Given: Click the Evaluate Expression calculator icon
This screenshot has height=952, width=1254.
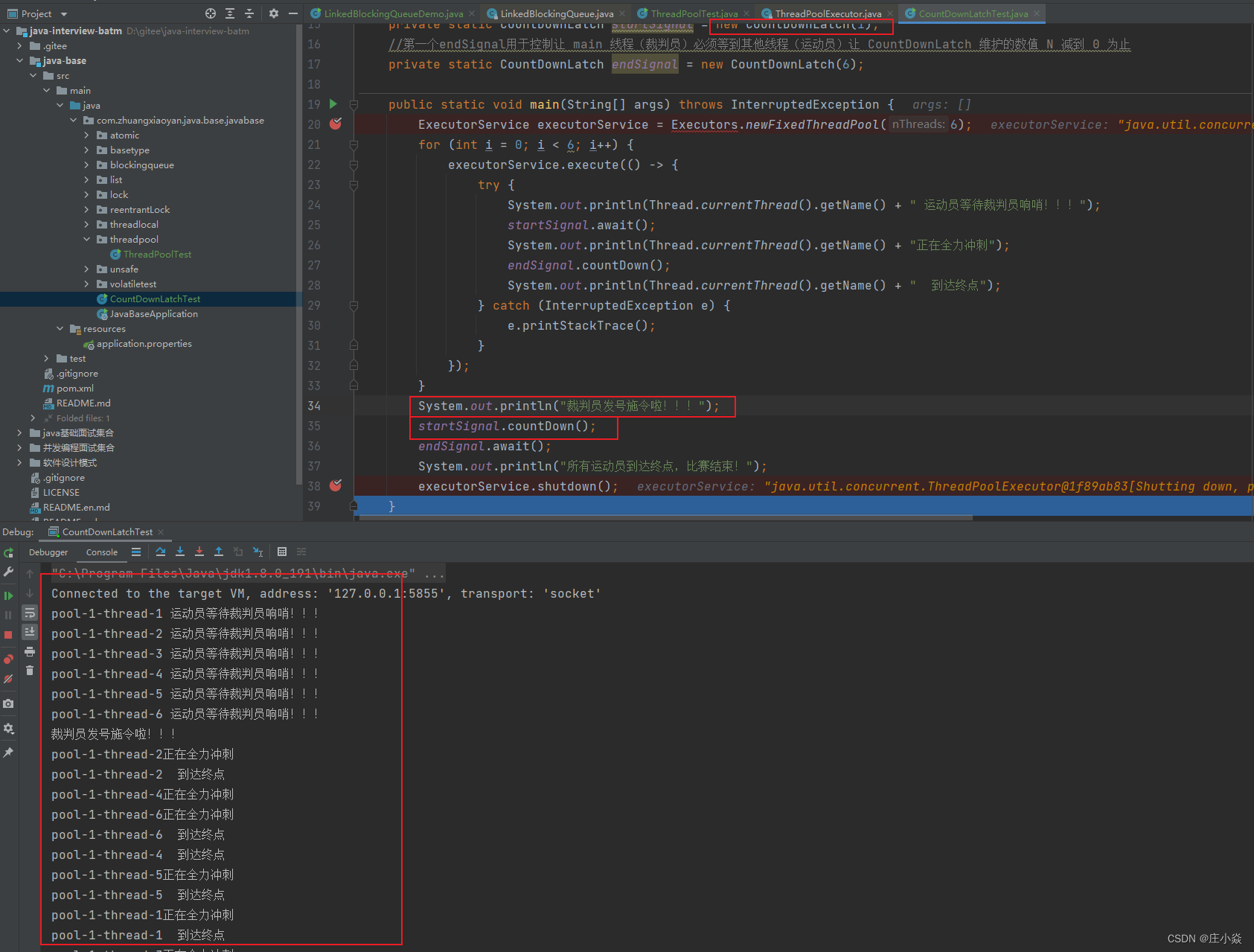Looking at the screenshot, I should 282,552.
